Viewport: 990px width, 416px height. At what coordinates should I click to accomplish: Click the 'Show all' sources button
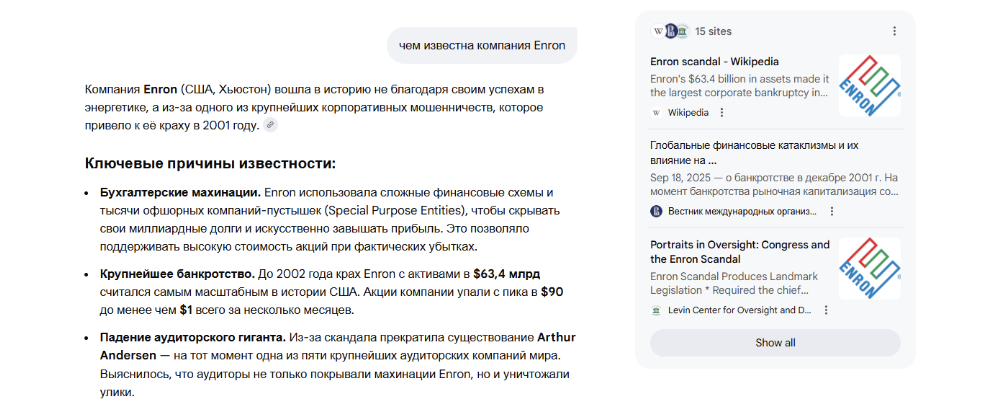(775, 343)
